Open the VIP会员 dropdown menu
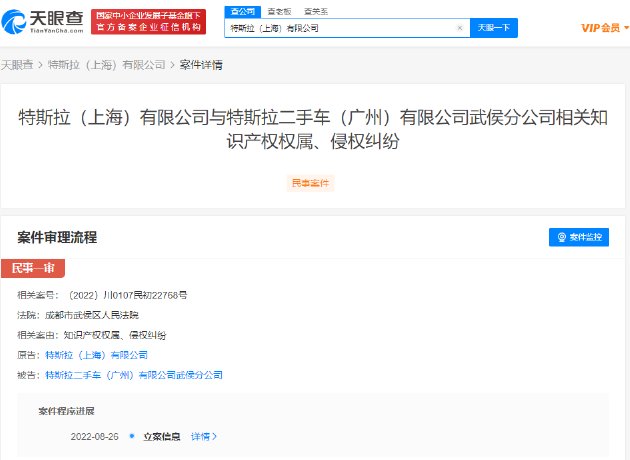Image resolution: width=630 pixels, height=460 pixels. (605, 28)
